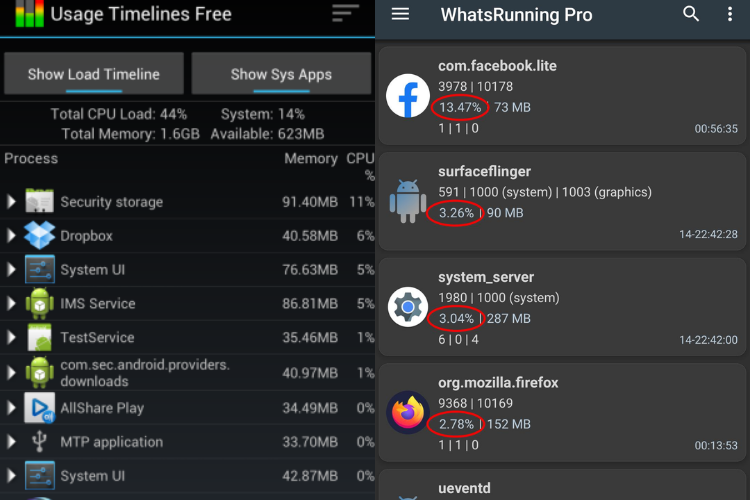Open the Usage Timelines Free app logo
This screenshot has height=500, width=750.
tap(29, 13)
